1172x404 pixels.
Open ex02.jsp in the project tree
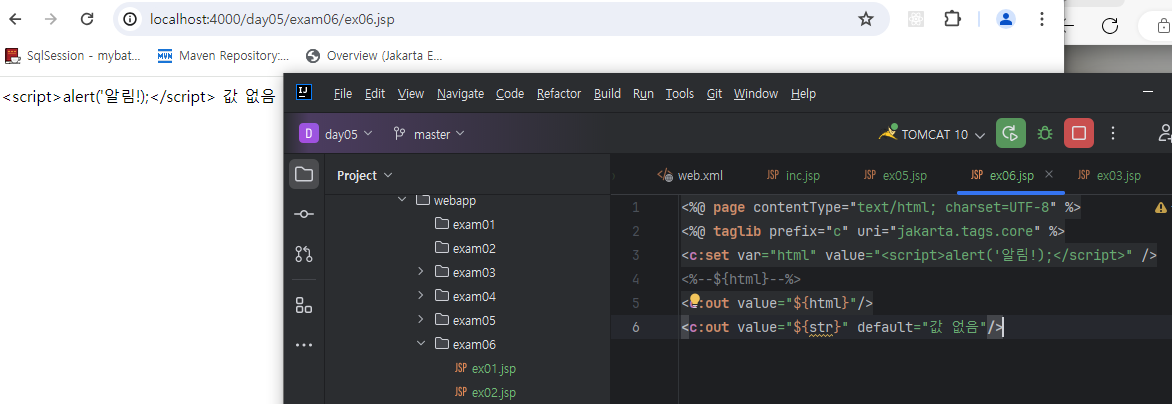tap(485, 392)
